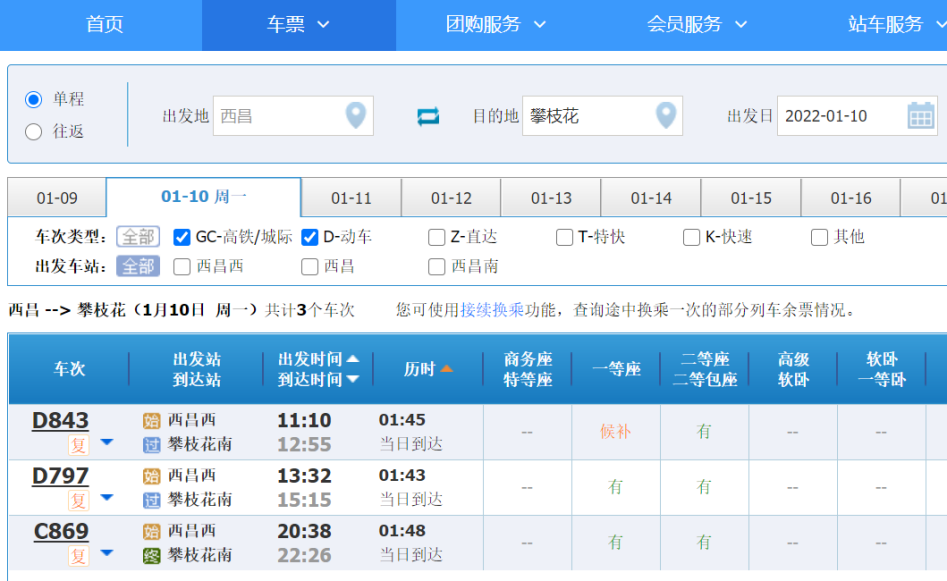This screenshot has height=581, width=947.
Task: Uncheck the GC-高铁/城际 checkbox
Action: 182,238
